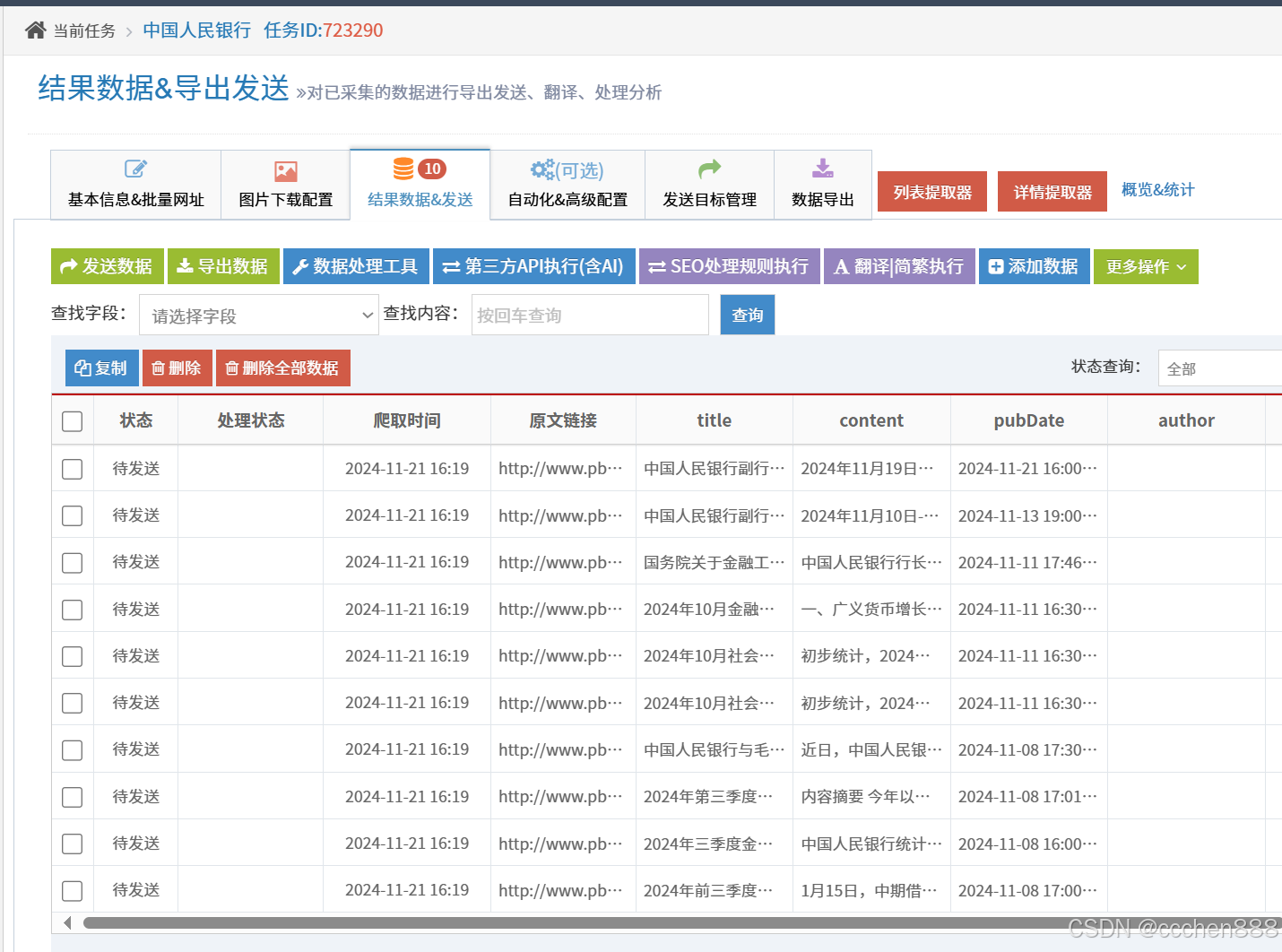1282x952 pixels.
Task: Click the gears icon labeled (可选)
Action: tap(542, 169)
